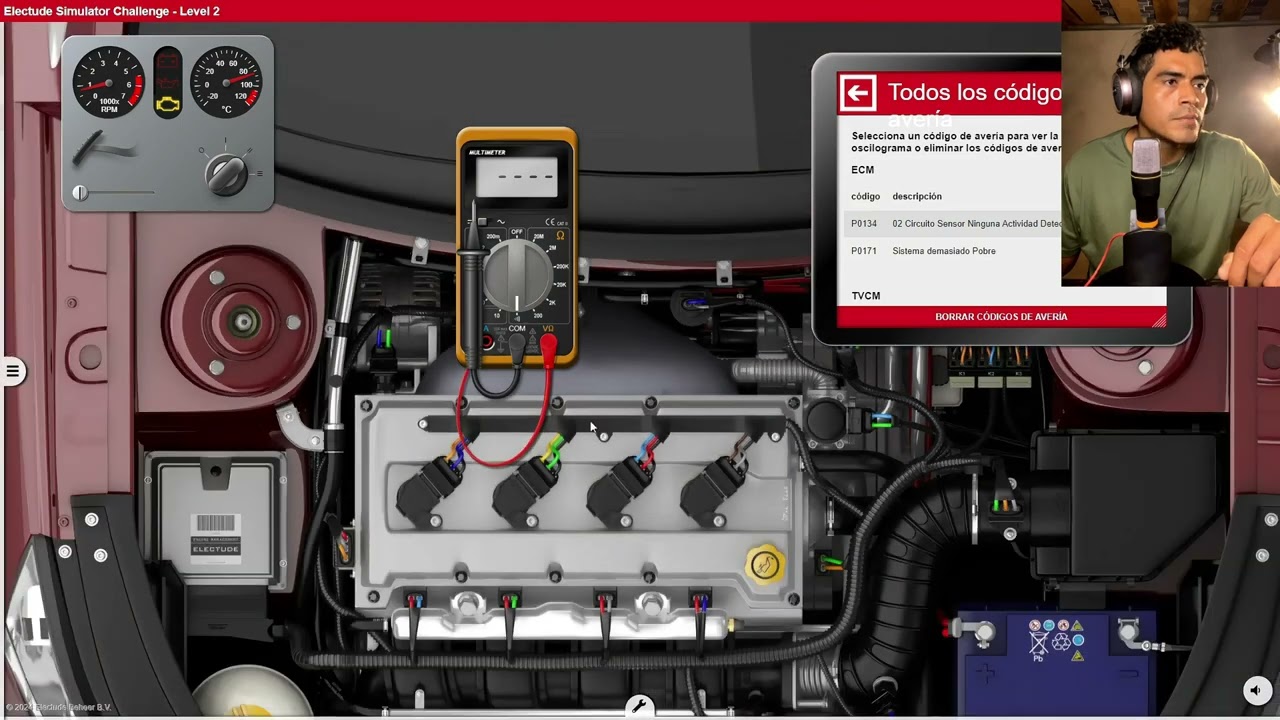Image resolution: width=1280 pixels, height=720 pixels.
Task: Set multimeter range to 20M ohms
Action: pyautogui.click(x=538, y=237)
